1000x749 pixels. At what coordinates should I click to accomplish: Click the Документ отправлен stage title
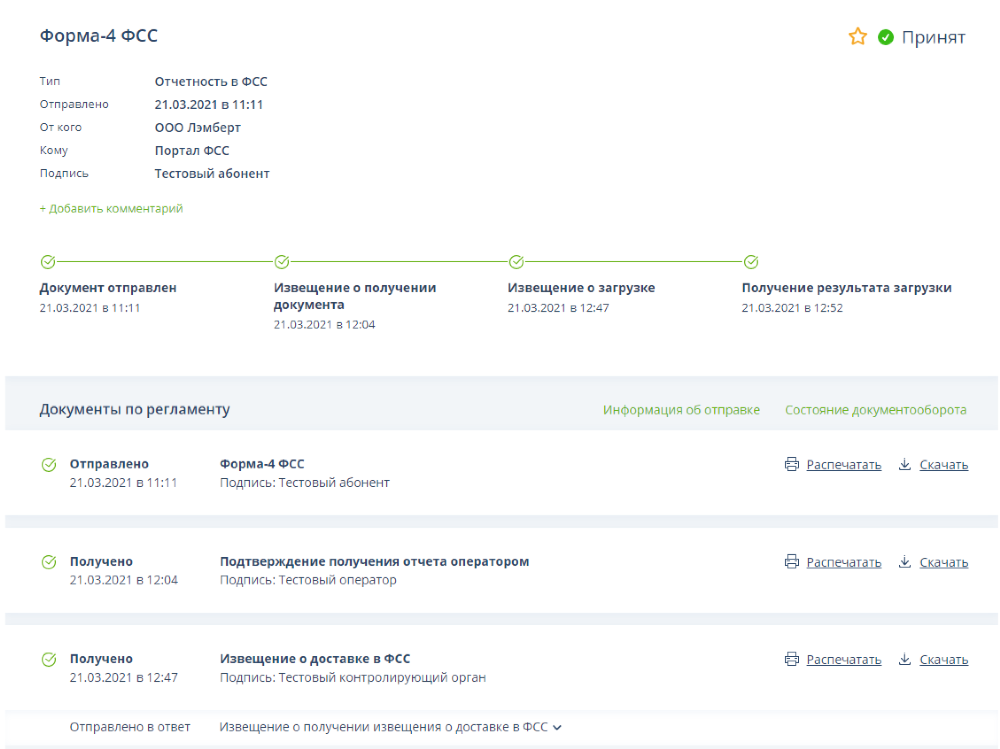coord(108,288)
